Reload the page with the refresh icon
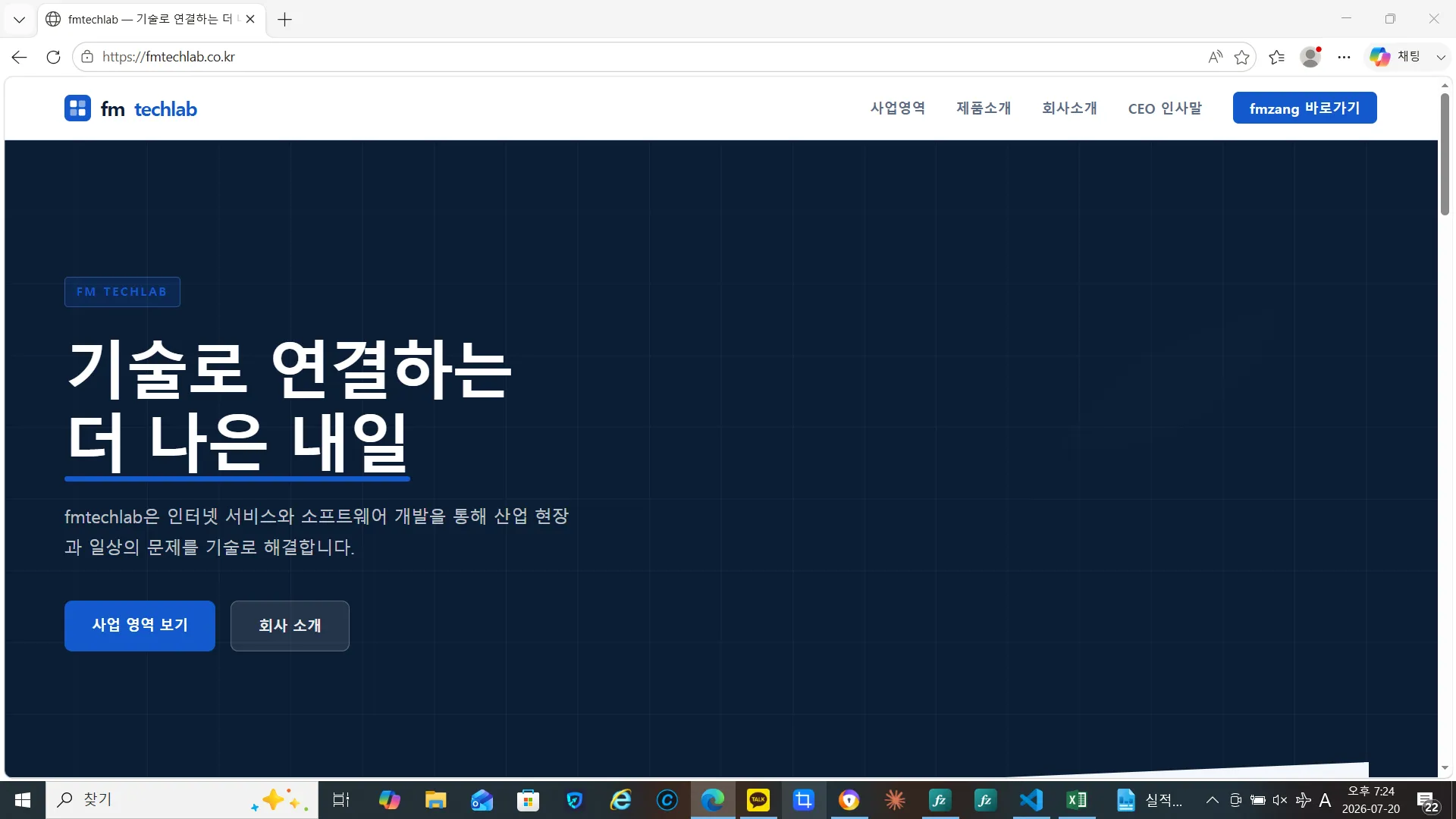This screenshot has height=819, width=1456. coord(53,57)
